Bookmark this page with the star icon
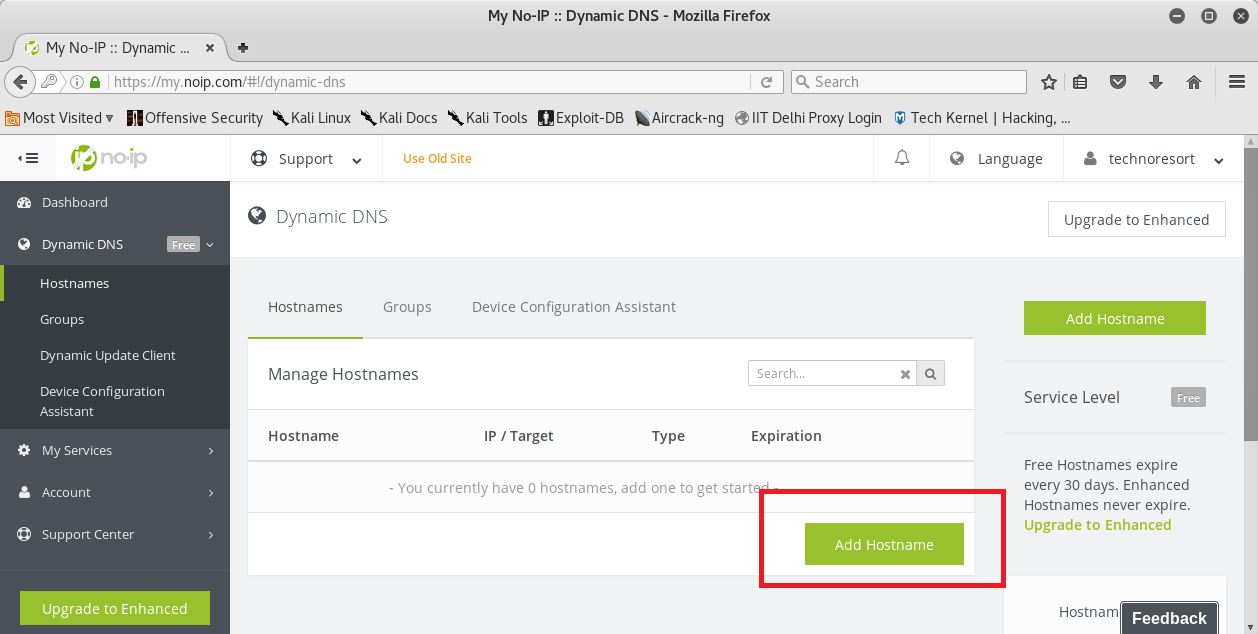1258x634 pixels. point(1048,82)
